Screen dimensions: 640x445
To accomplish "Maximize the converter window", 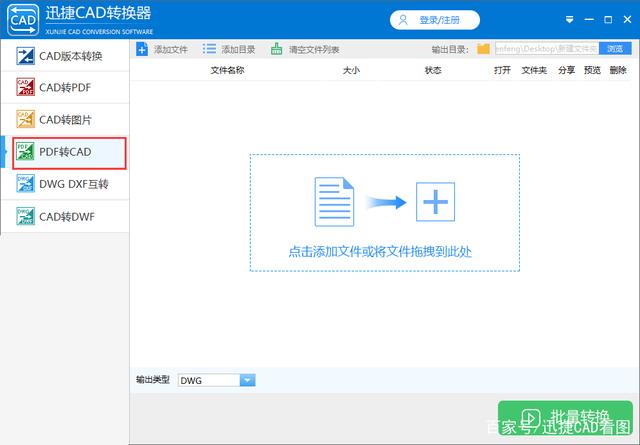I will (x=608, y=20).
